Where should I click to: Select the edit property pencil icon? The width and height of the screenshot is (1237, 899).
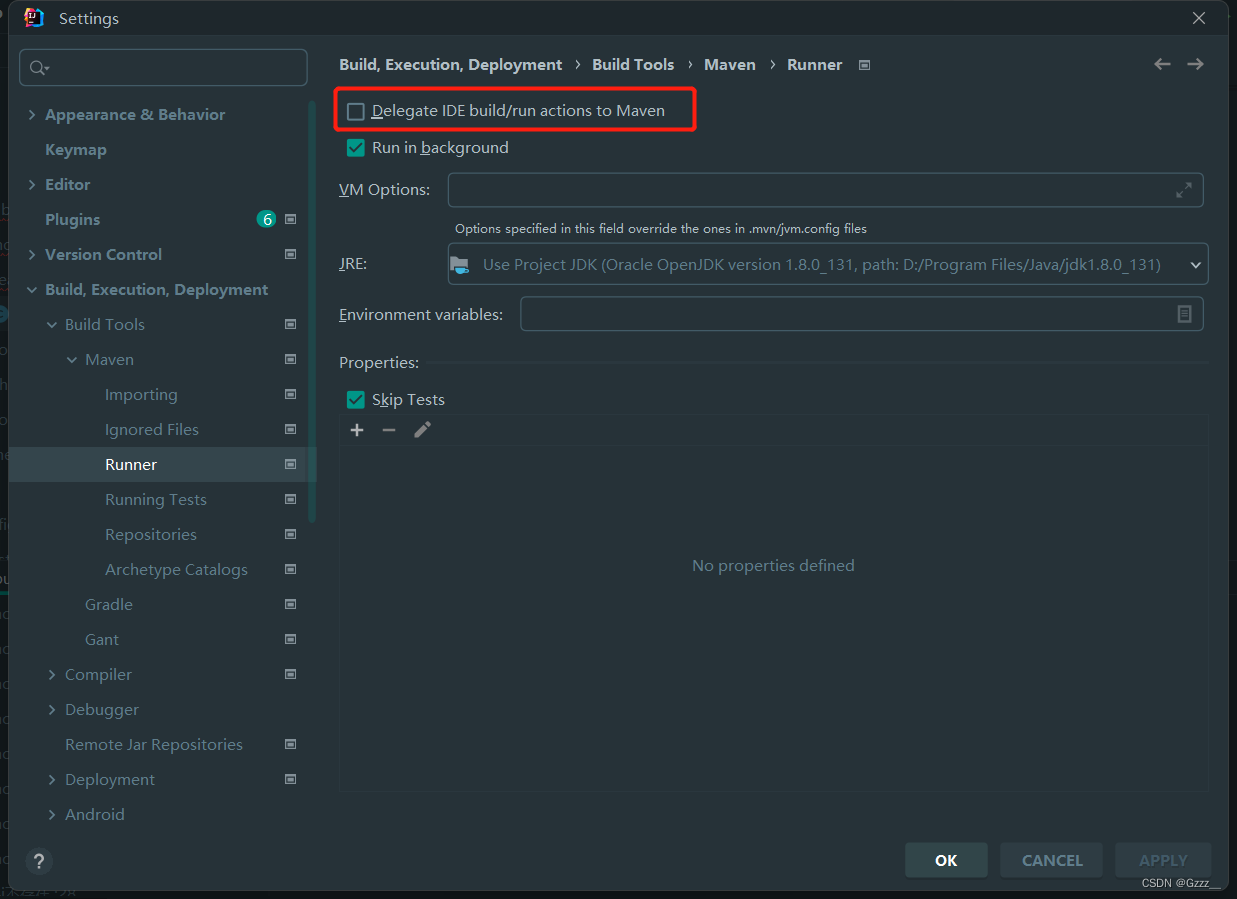pyautogui.click(x=422, y=429)
